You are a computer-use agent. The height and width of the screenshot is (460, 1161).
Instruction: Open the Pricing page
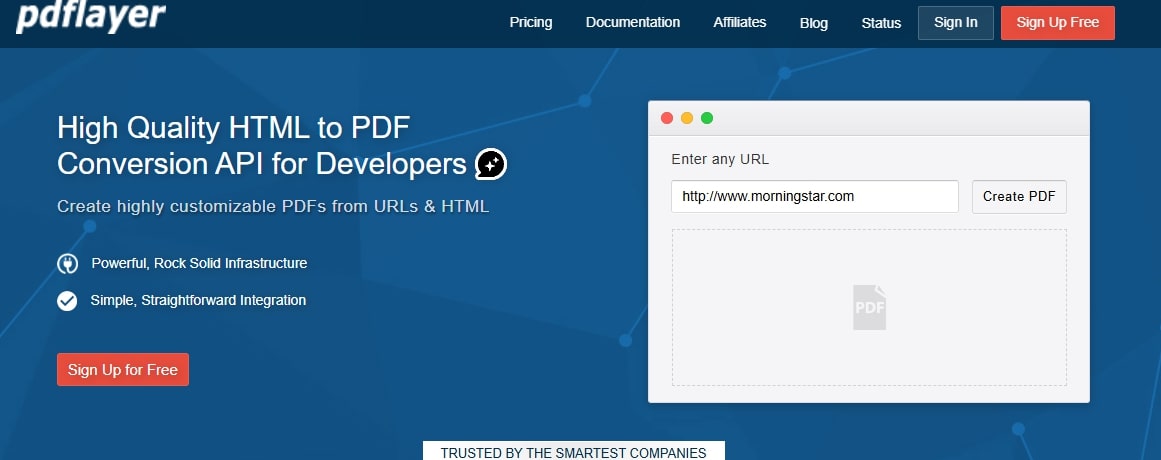(531, 22)
